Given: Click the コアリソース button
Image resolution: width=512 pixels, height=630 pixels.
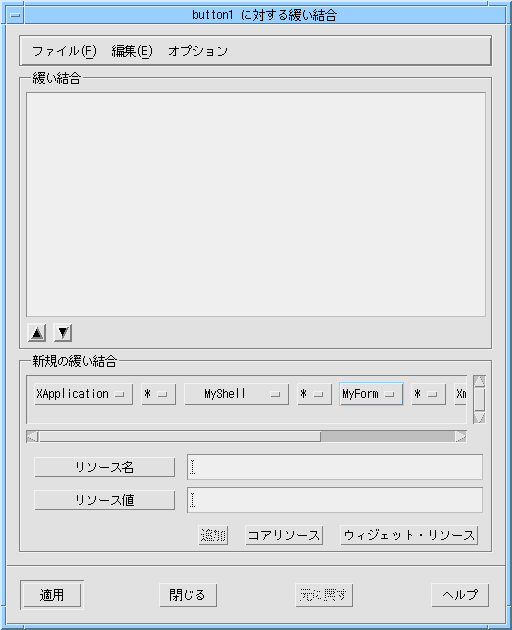Looking at the screenshot, I should 284,535.
